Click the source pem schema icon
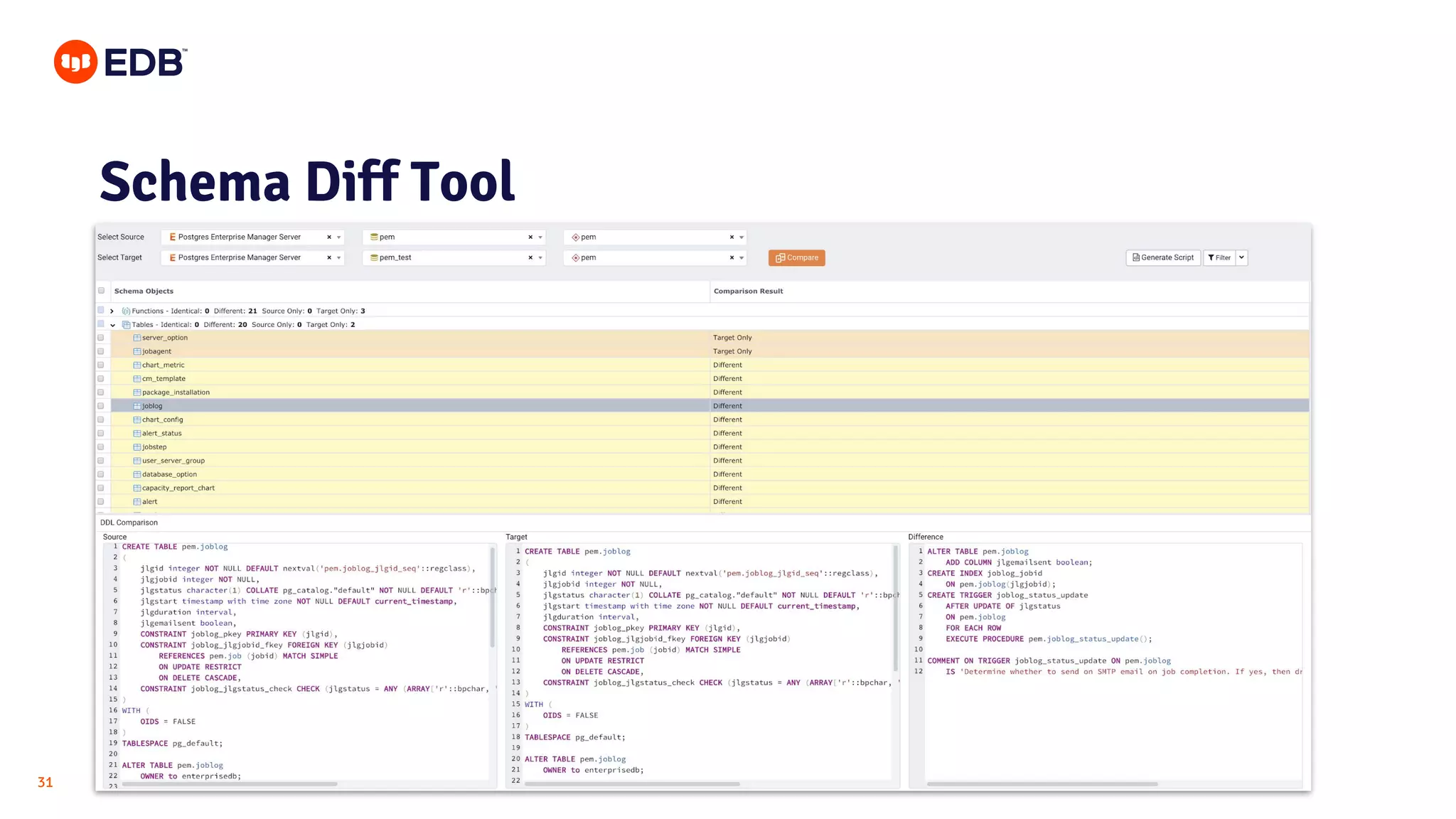 [576, 237]
